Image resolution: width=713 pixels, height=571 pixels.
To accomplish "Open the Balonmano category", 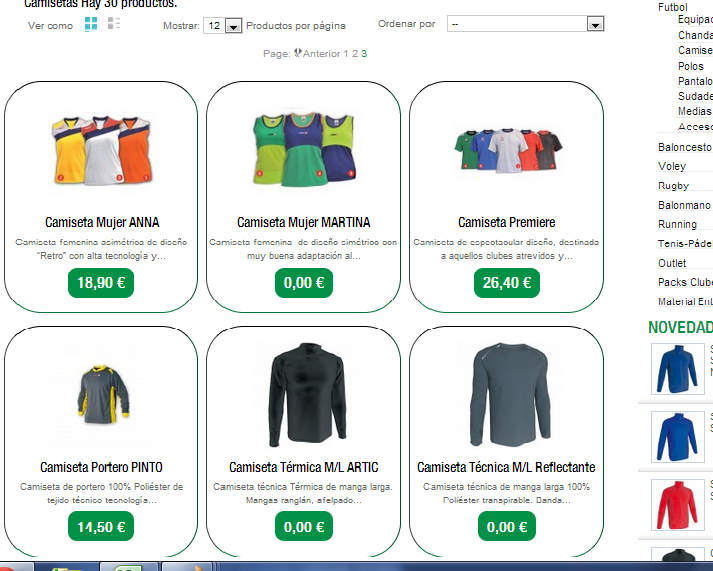I will pyautogui.click(x=684, y=205).
